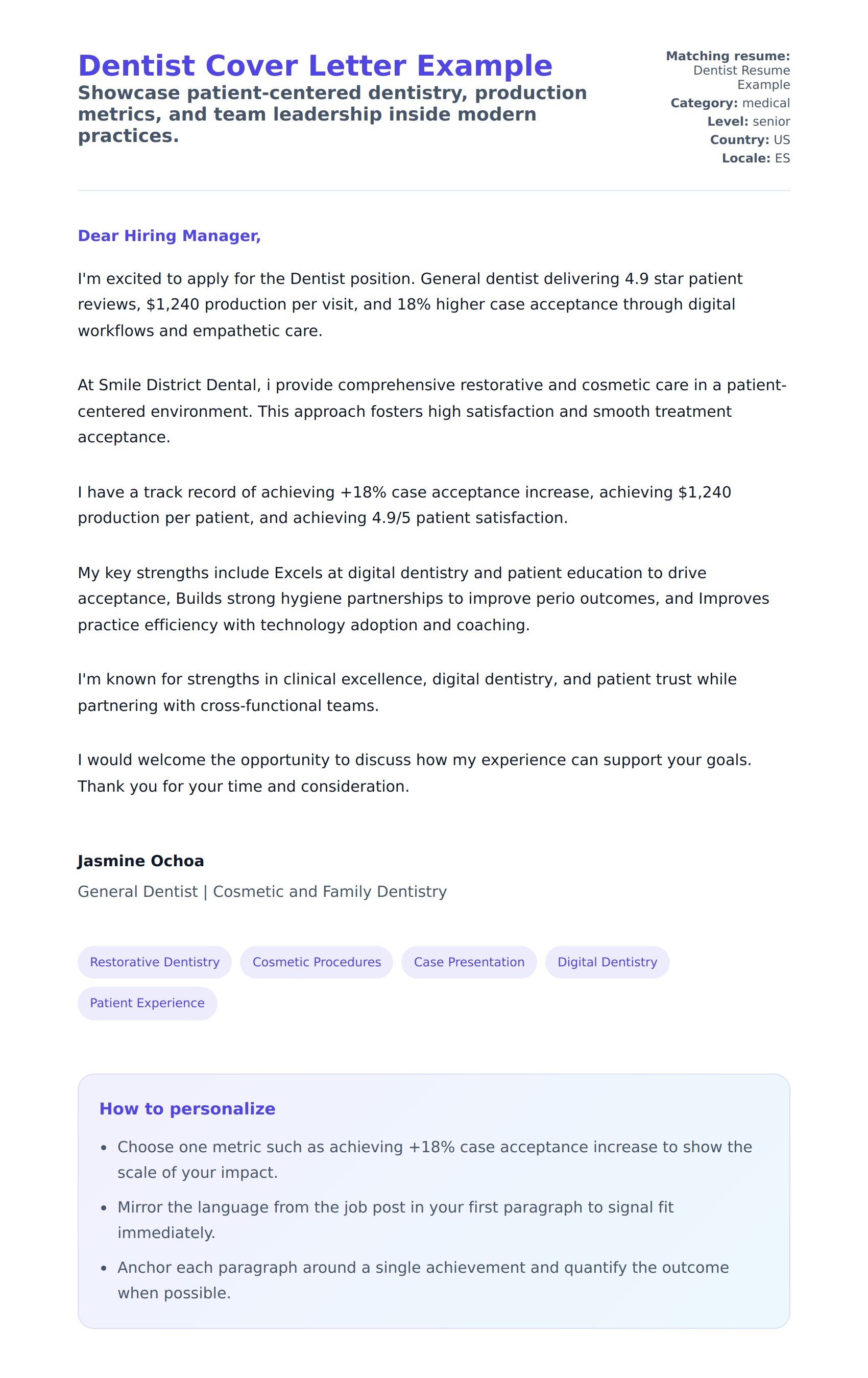Image resolution: width=868 pixels, height=1378 pixels.
Task: Click the Smile District Dental paragraph
Action: [432, 411]
